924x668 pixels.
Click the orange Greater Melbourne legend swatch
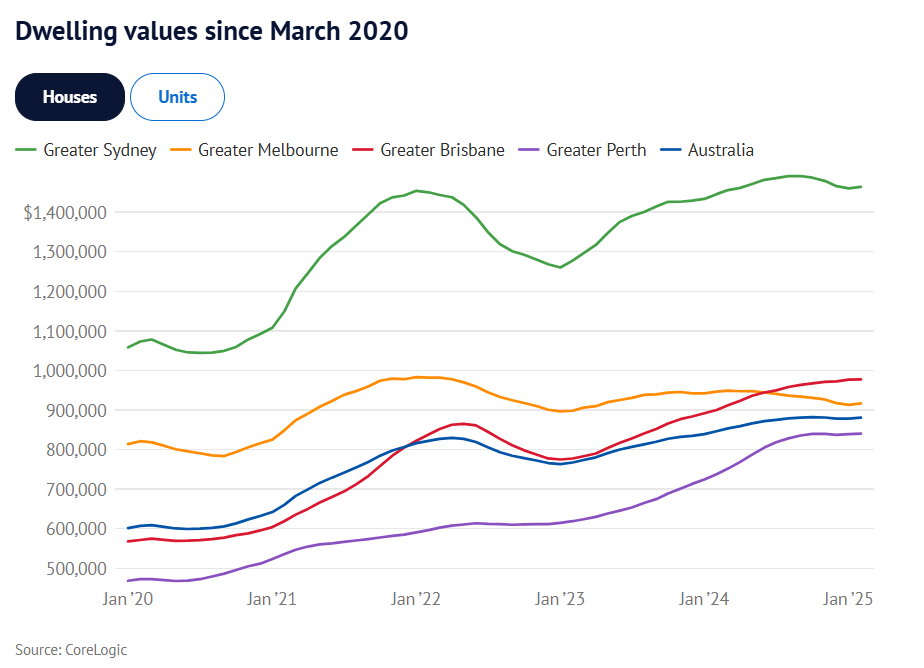pos(181,150)
